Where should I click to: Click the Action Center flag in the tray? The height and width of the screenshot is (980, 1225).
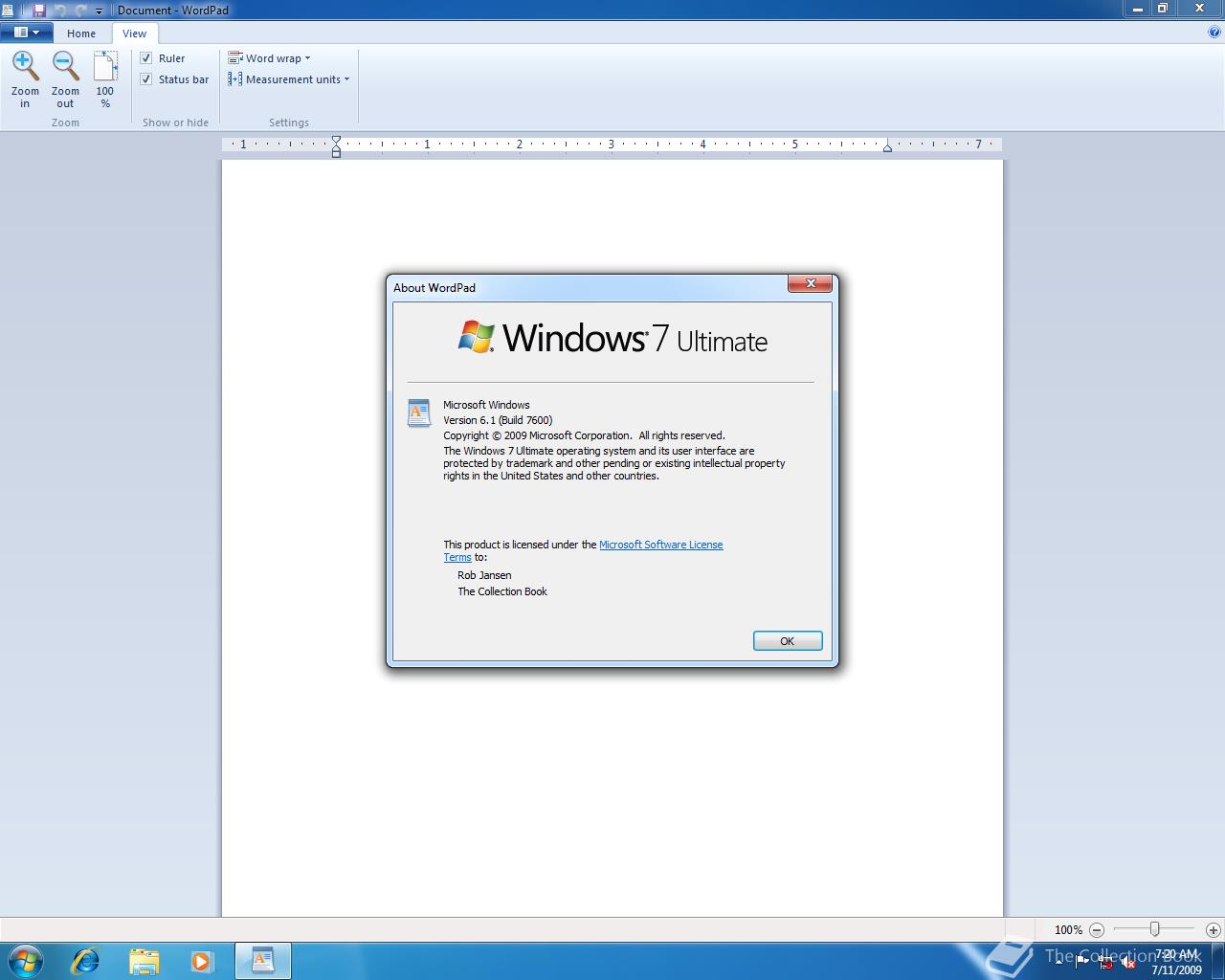click(x=1081, y=962)
